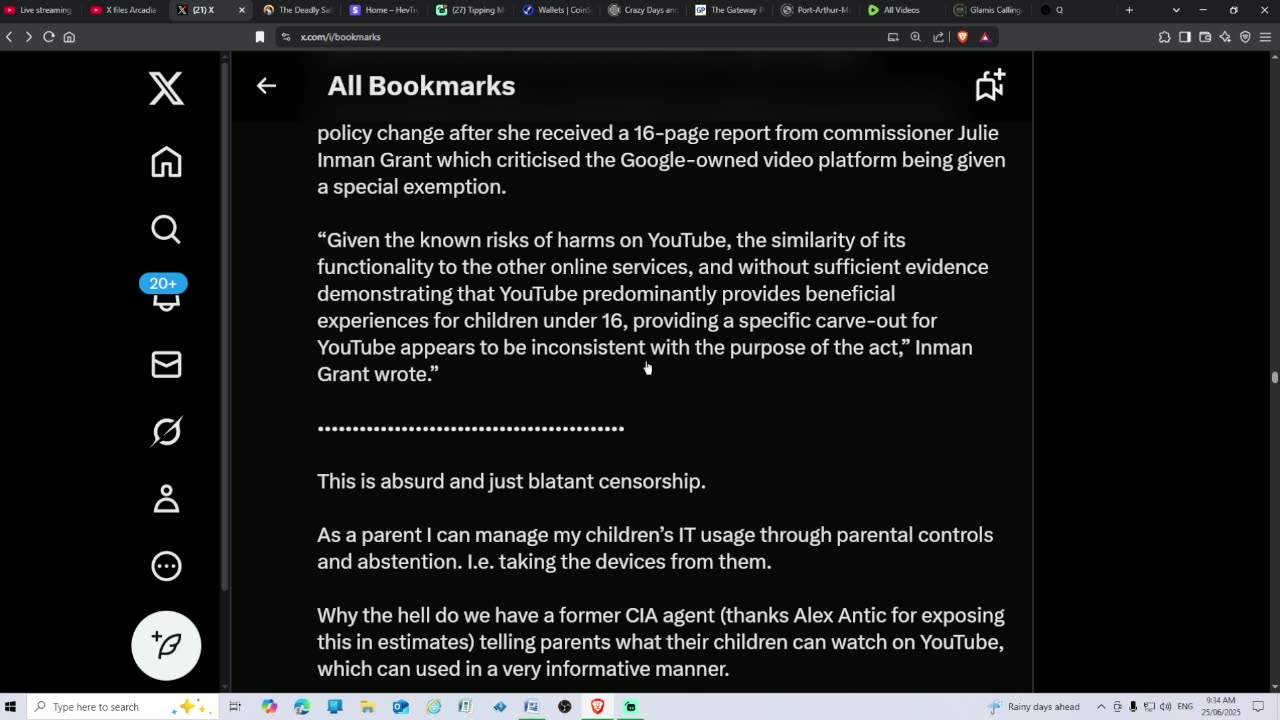Switch to the X files Arcadia tab

click(x=125, y=10)
